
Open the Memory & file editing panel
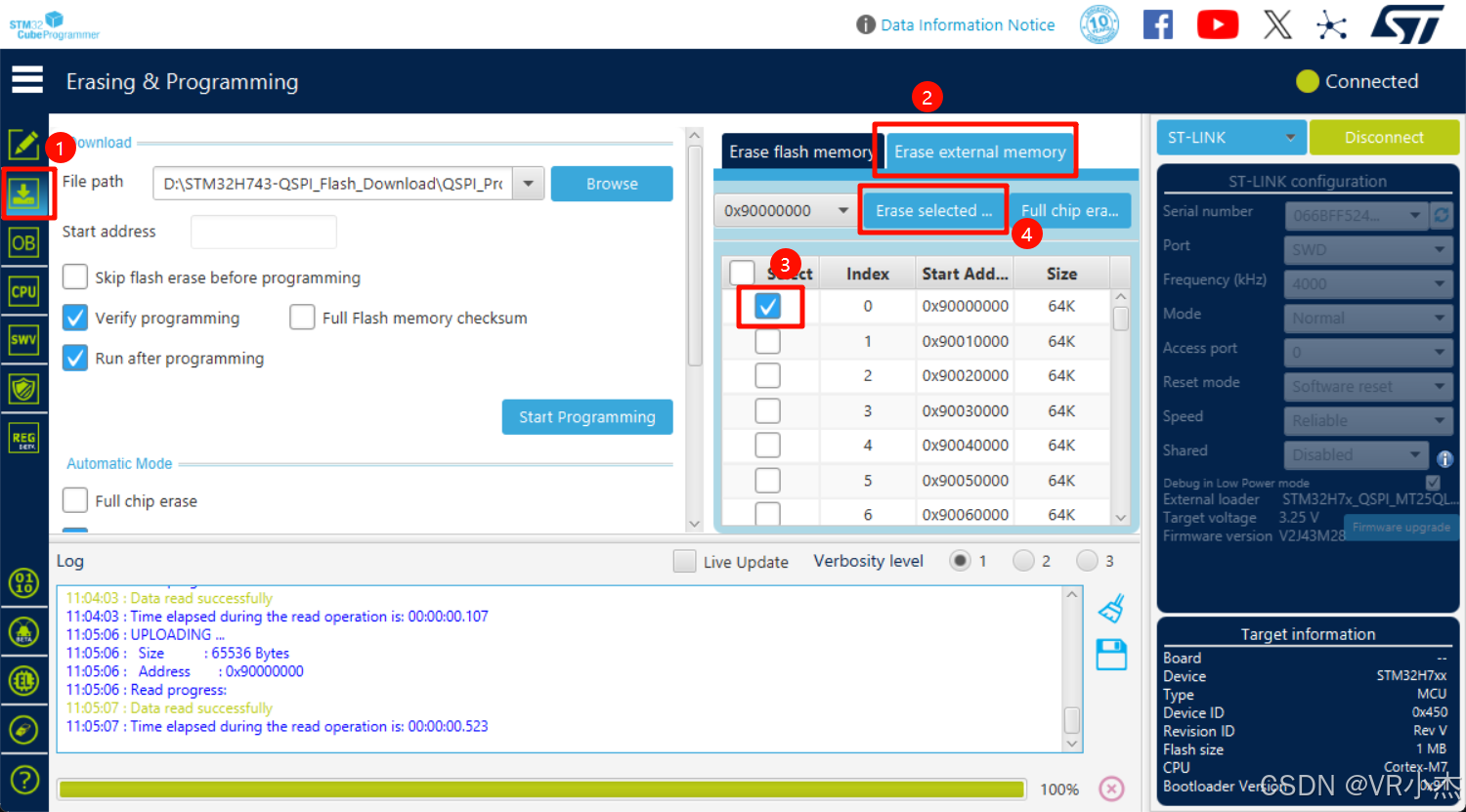pos(26,144)
